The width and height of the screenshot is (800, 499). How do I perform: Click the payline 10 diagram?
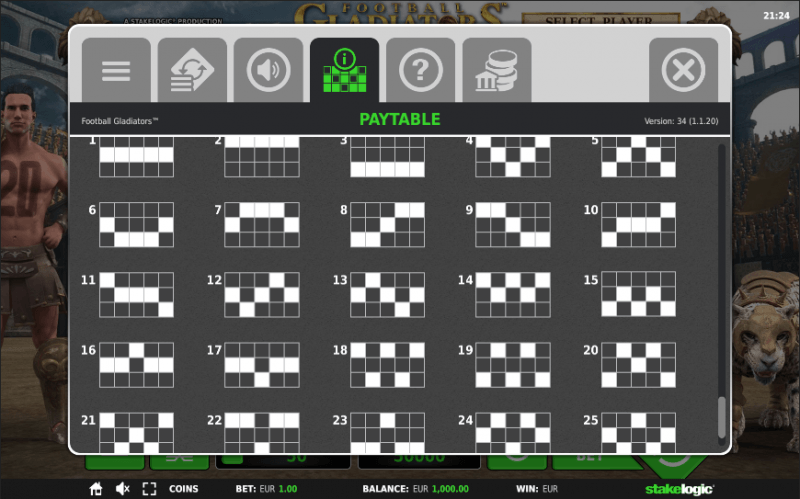[x=638, y=224]
